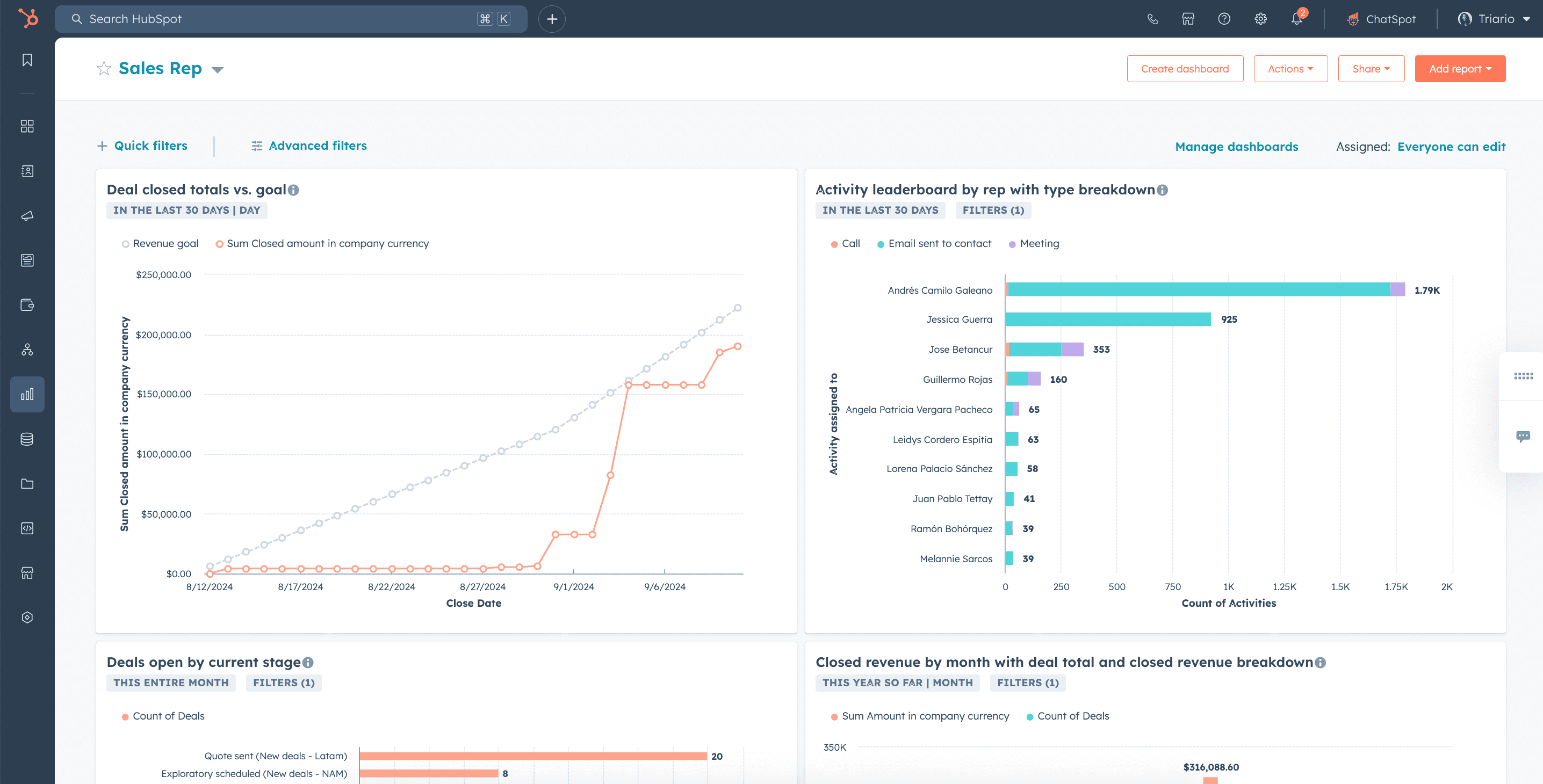
Task: Click the HubSpot sprocket logo
Action: coord(27,19)
